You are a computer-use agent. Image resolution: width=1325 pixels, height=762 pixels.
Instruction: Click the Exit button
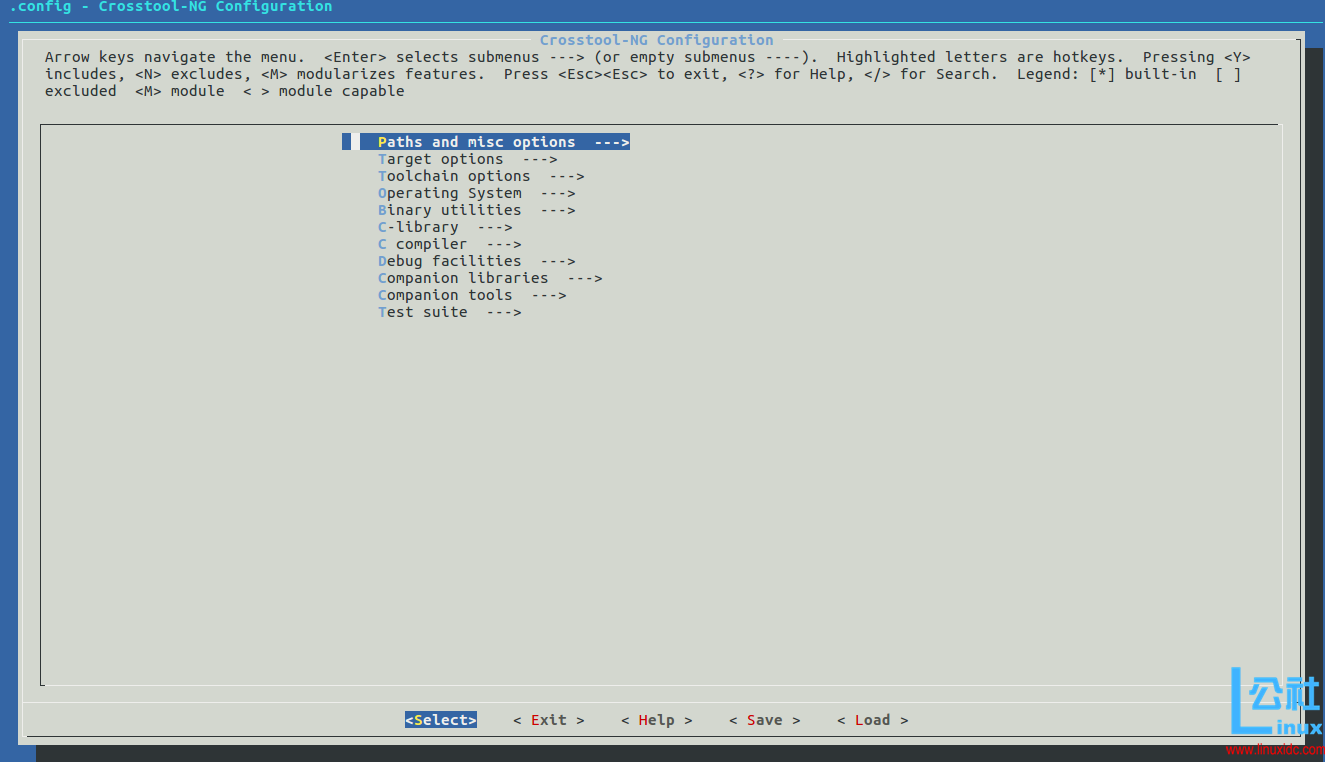click(549, 720)
